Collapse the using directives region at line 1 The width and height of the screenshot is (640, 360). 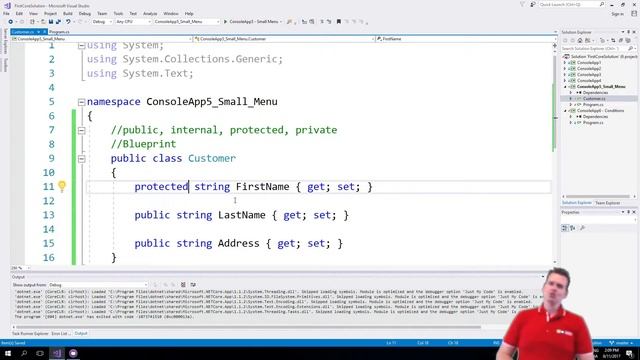(x=81, y=45)
